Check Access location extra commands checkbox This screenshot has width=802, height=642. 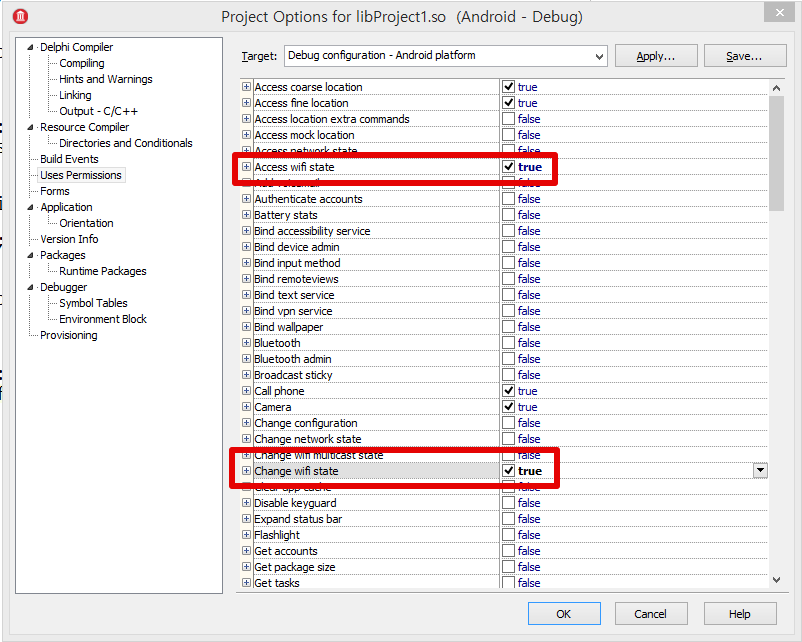[x=508, y=119]
